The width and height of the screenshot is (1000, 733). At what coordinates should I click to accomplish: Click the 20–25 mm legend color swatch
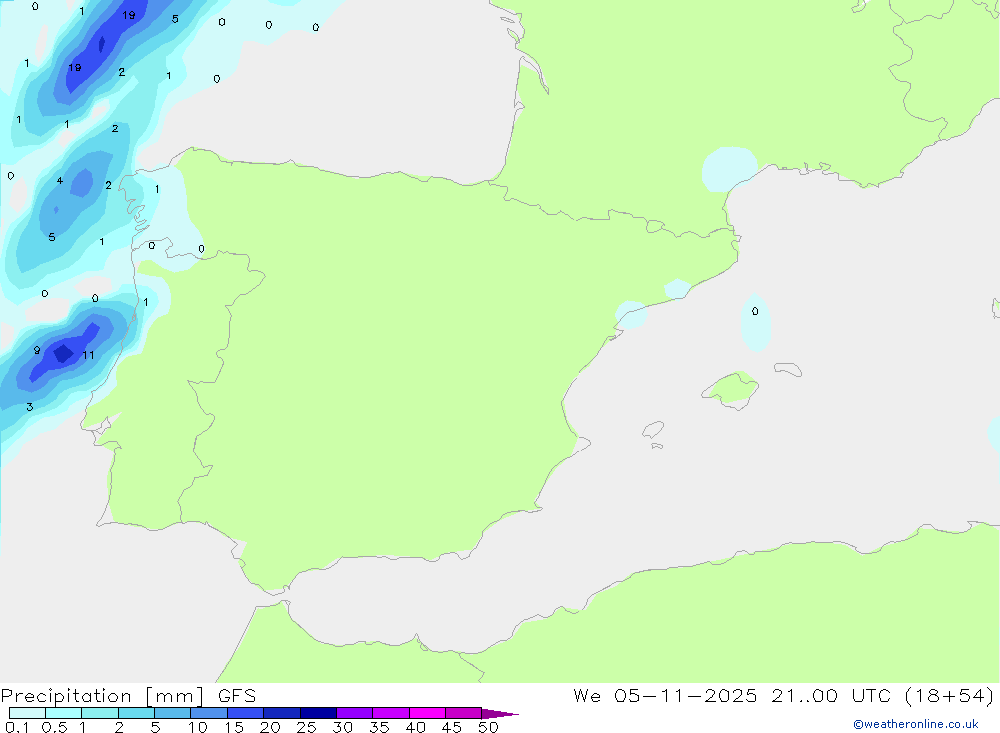tap(282, 713)
